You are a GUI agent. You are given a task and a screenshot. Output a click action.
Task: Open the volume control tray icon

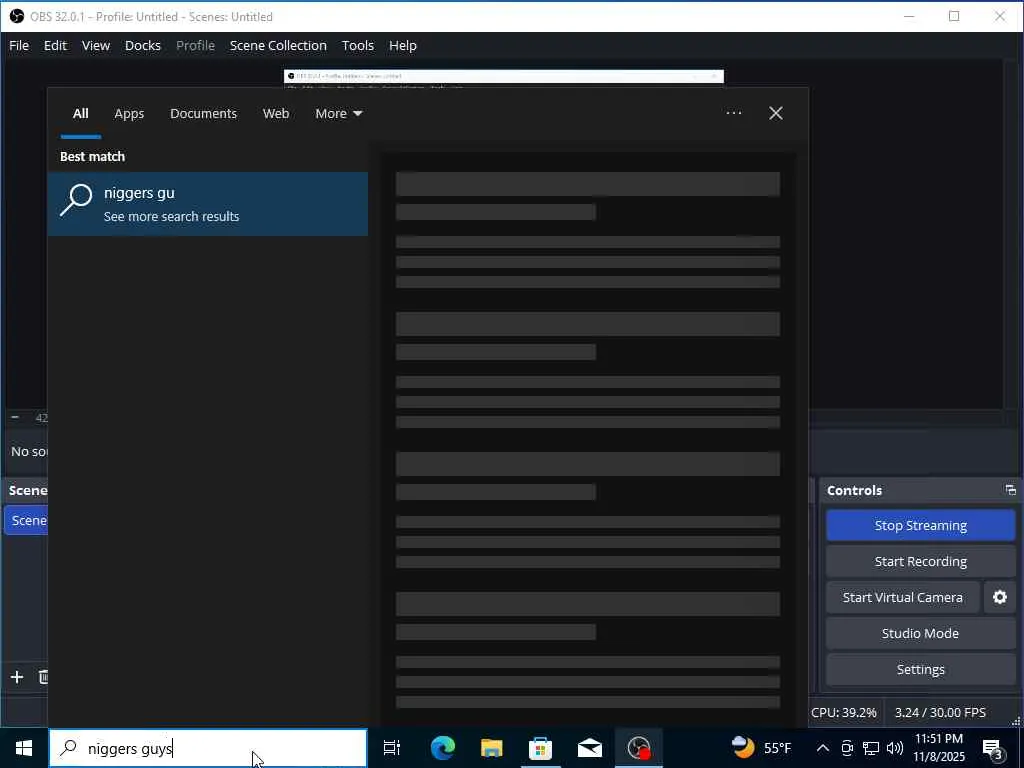pyautogui.click(x=895, y=748)
